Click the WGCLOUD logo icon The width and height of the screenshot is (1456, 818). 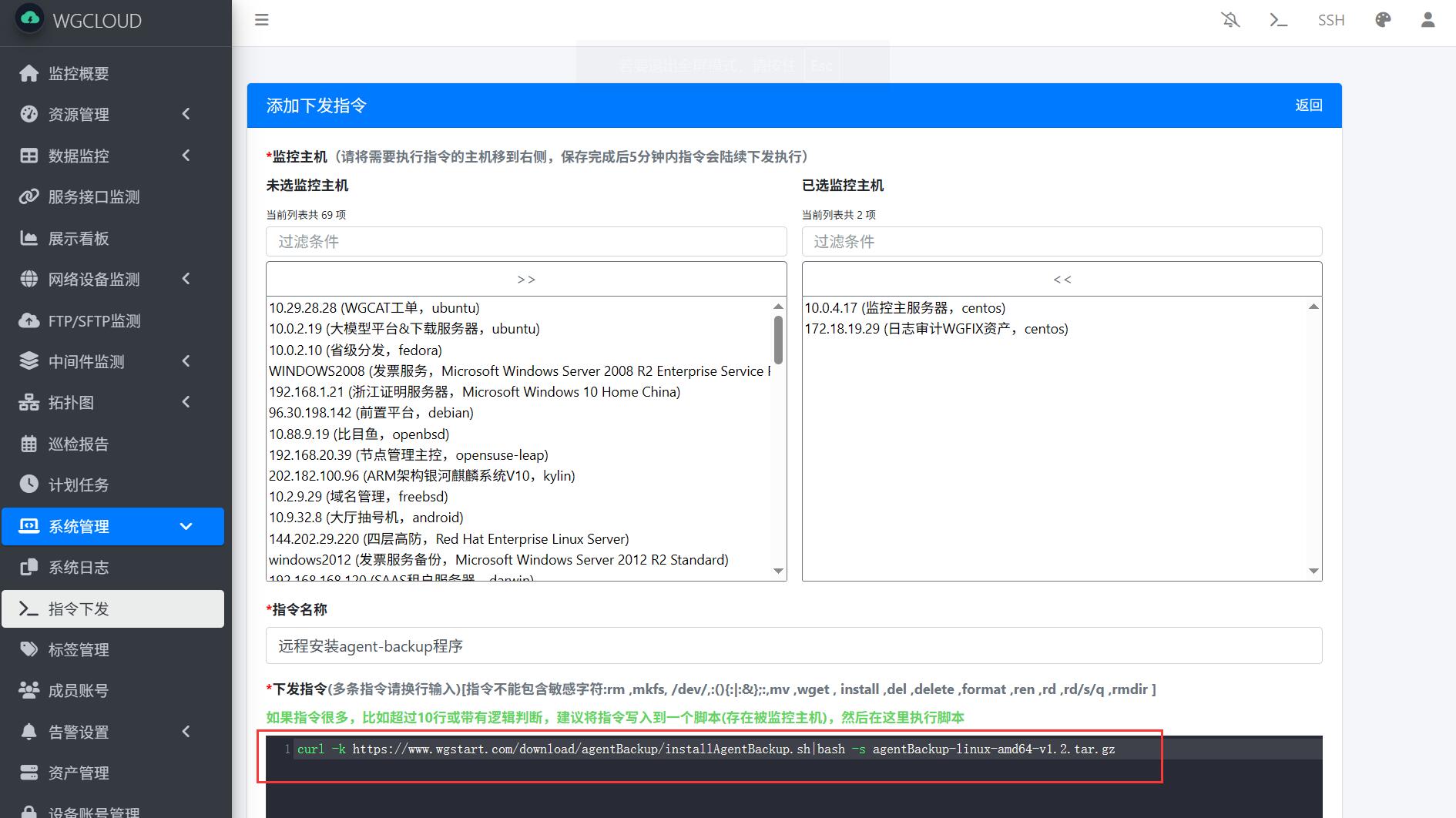coord(30,19)
